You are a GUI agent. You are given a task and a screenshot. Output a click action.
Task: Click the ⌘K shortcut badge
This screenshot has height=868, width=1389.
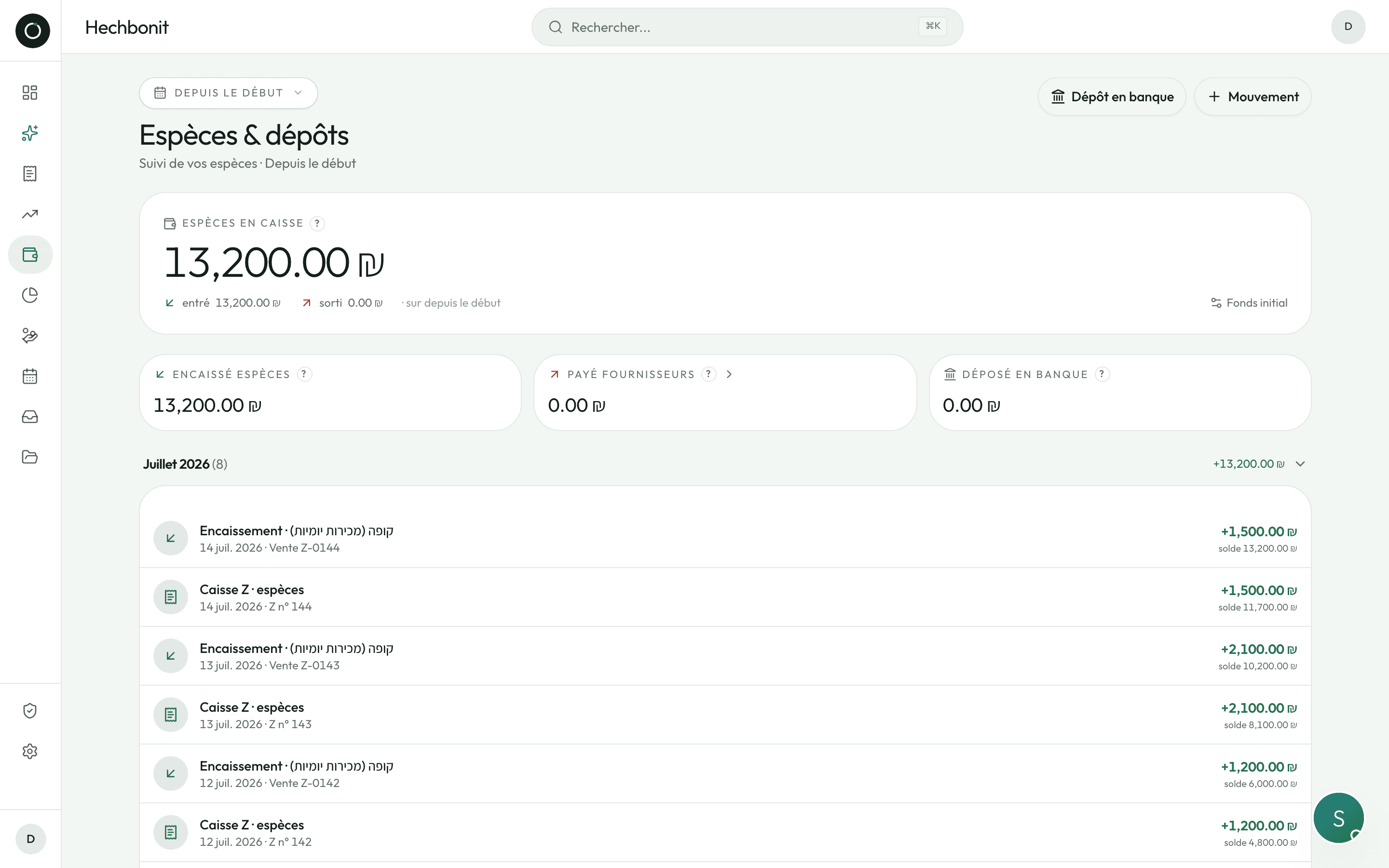[933, 27]
